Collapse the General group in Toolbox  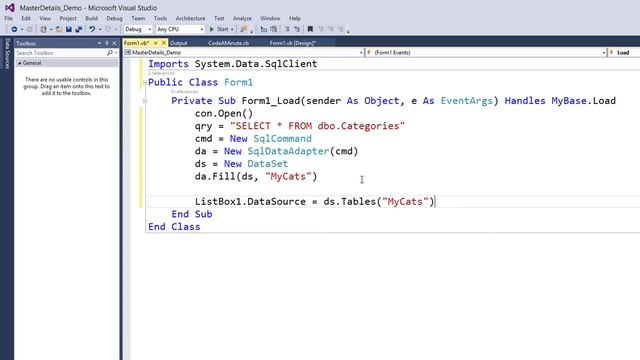20,63
